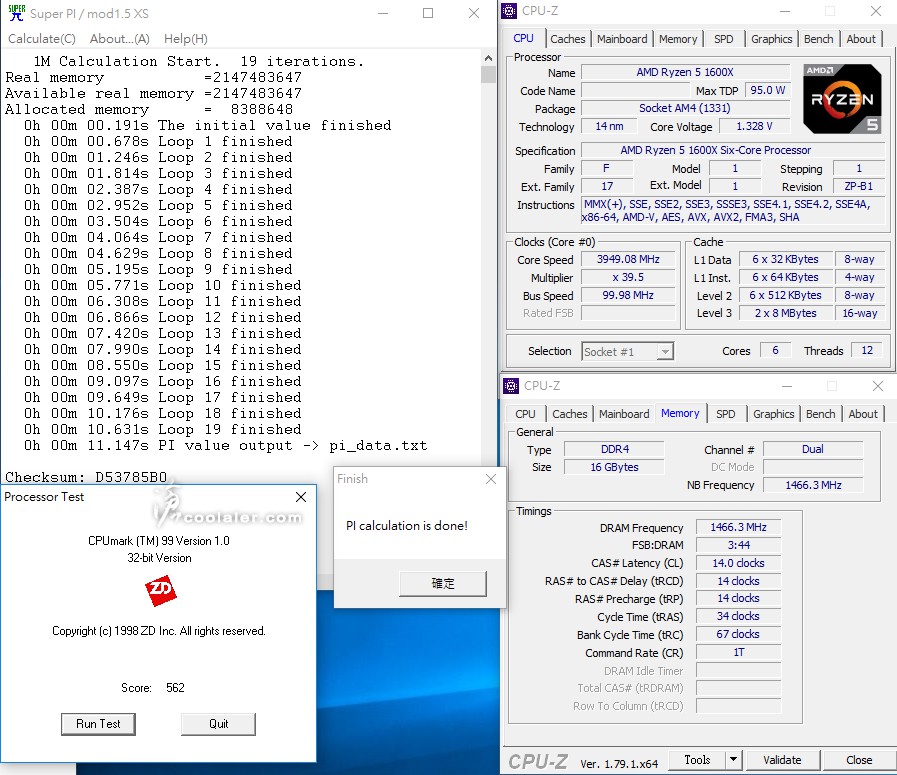Switch to Mainboard tab in upper CPU-Z window
The image size is (897, 775).
point(622,39)
